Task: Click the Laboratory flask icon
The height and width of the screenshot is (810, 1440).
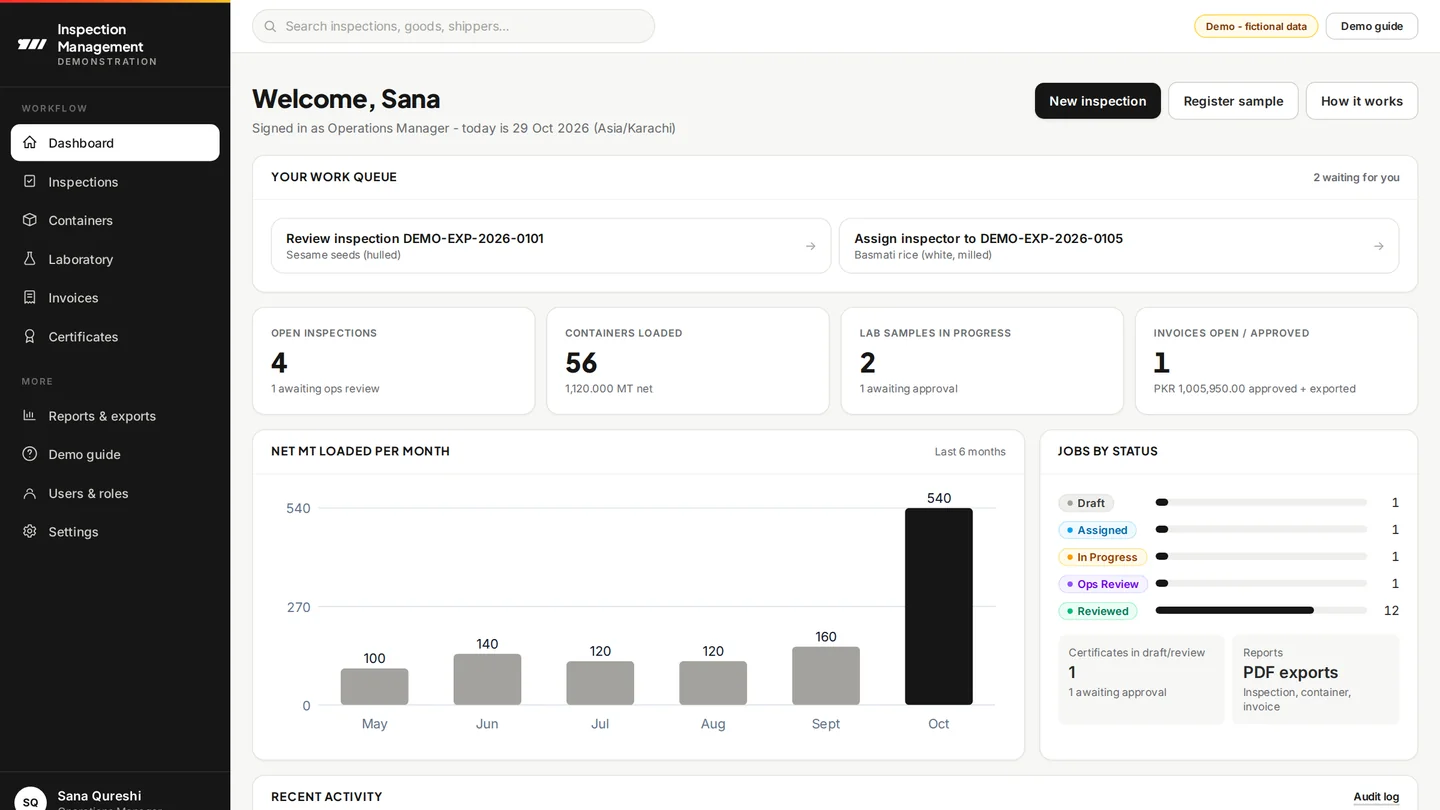Action: pyautogui.click(x=30, y=259)
